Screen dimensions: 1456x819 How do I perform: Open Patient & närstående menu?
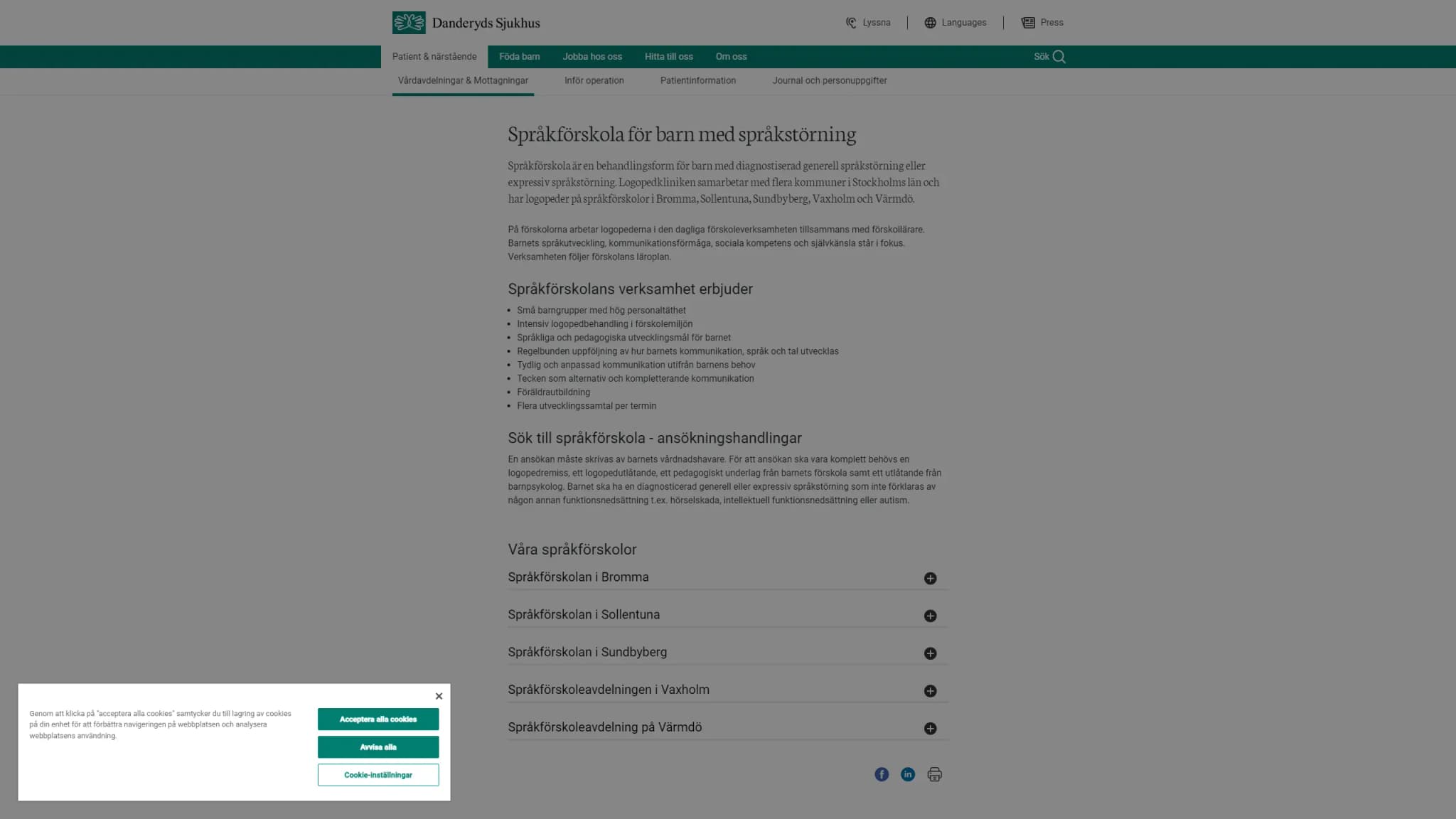click(434, 57)
